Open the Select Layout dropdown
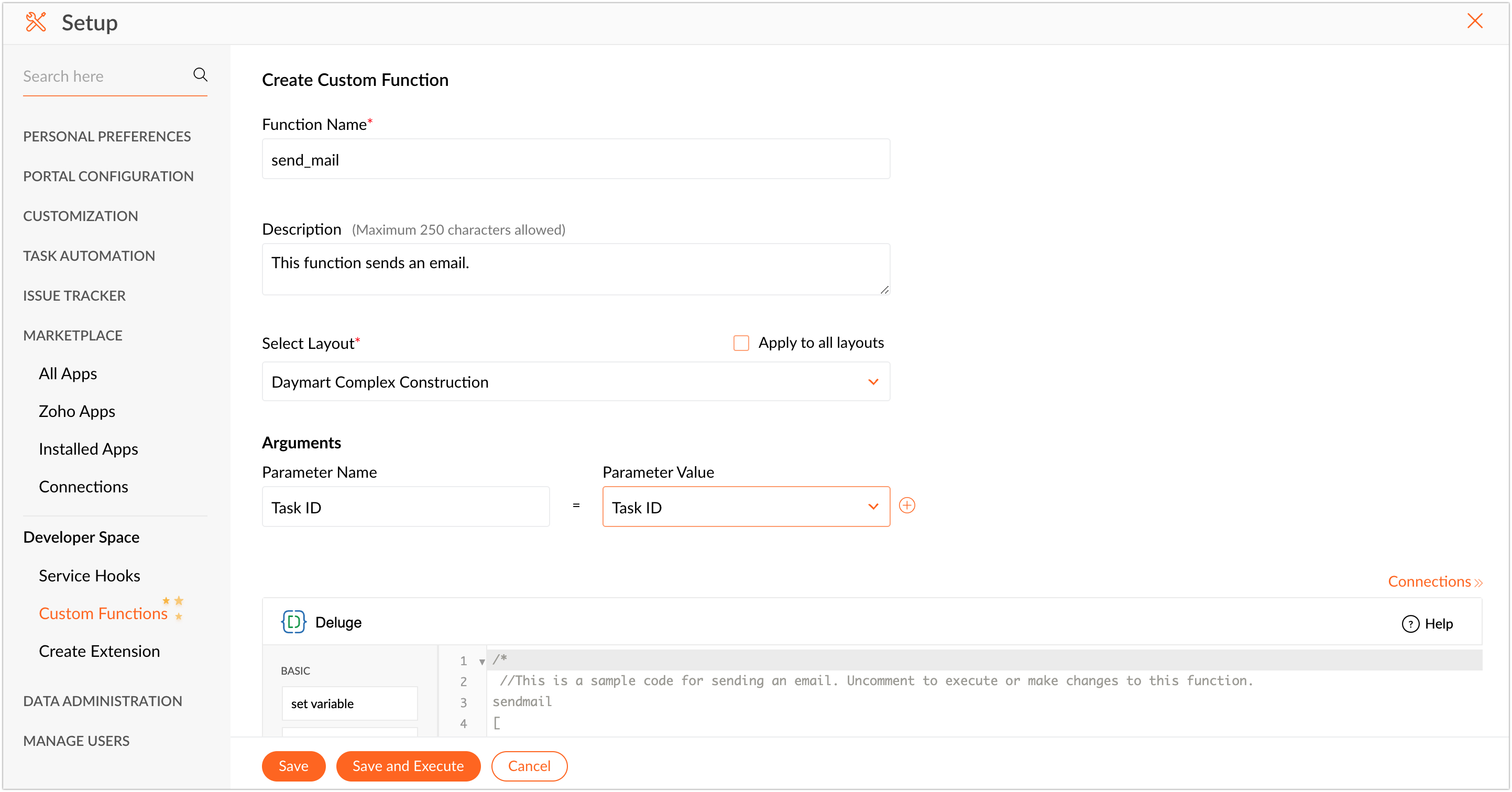The width and height of the screenshot is (1512, 792). pos(575,382)
